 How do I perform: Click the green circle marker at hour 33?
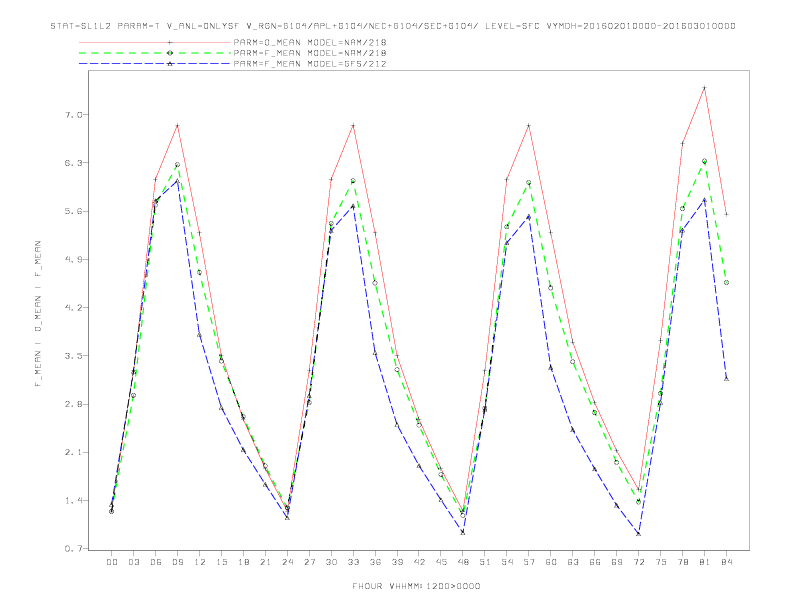[353, 181]
